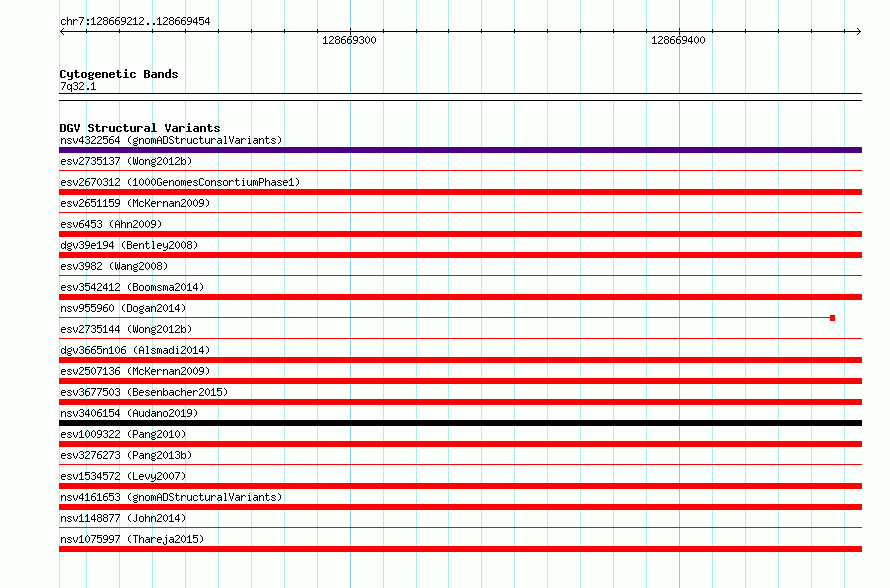Select the red bar under dgv39e194
The image size is (890, 588).
(x=460, y=255)
